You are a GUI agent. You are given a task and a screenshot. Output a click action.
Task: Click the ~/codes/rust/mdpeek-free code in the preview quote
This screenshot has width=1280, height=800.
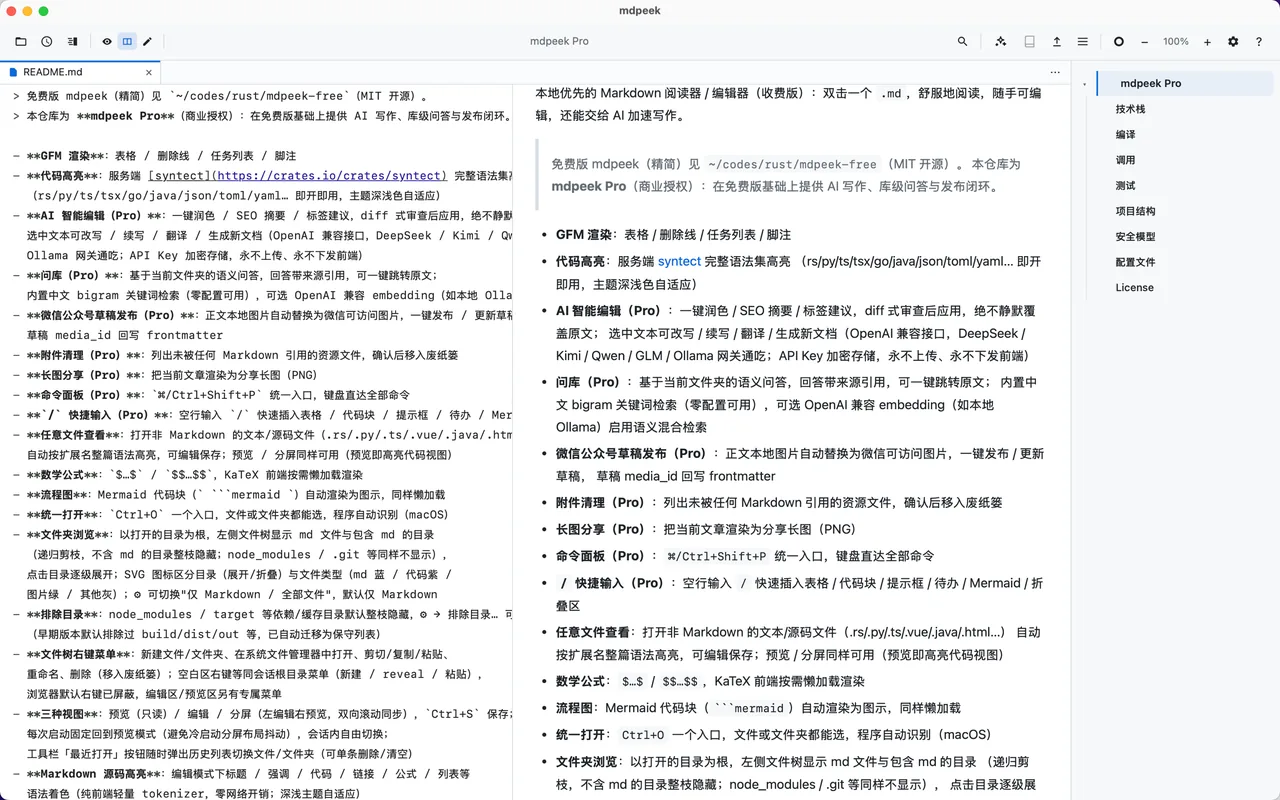[792, 164]
